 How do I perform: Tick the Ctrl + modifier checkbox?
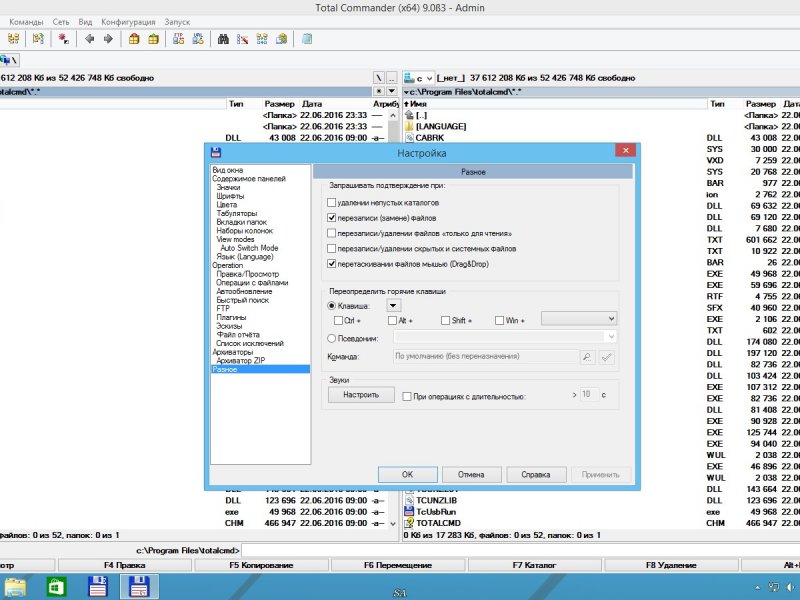[338, 320]
